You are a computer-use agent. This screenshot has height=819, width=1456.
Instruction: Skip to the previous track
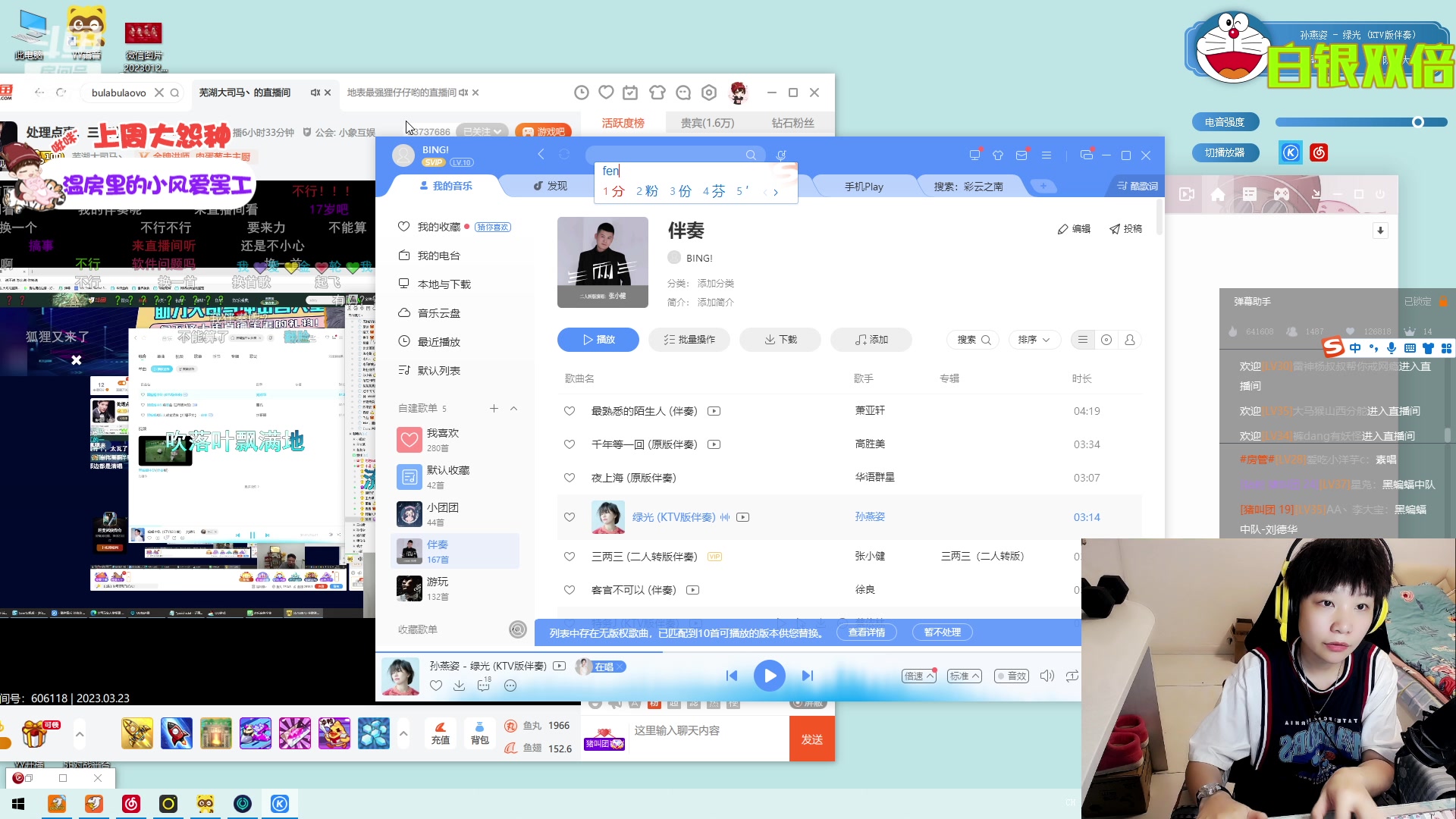732,676
